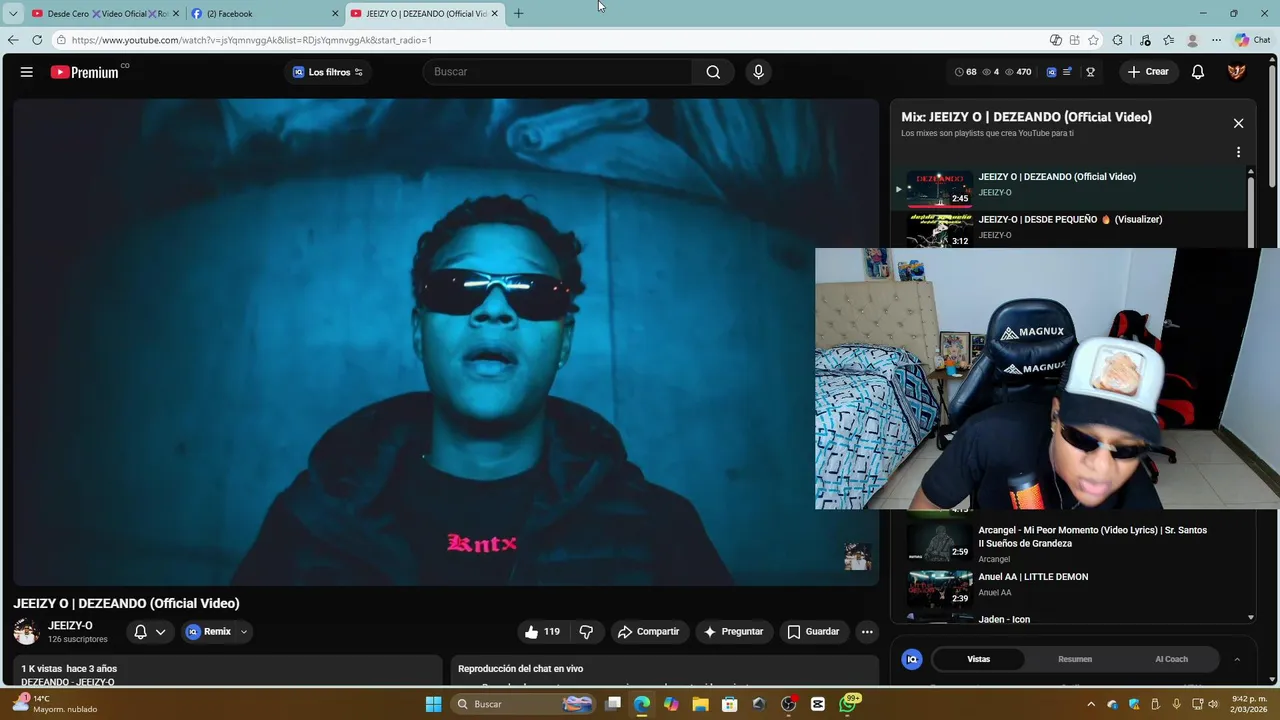Collapse the vidIQ panel chevron
Viewport: 1280px width, 720px height.
click(1237, 659)
